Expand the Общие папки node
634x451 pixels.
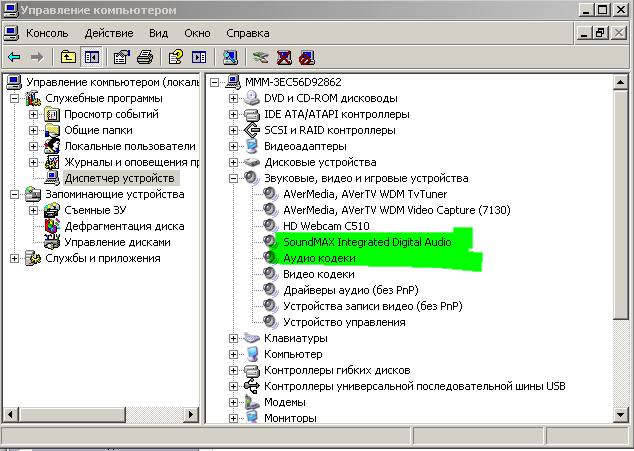(x=34, y=130)
